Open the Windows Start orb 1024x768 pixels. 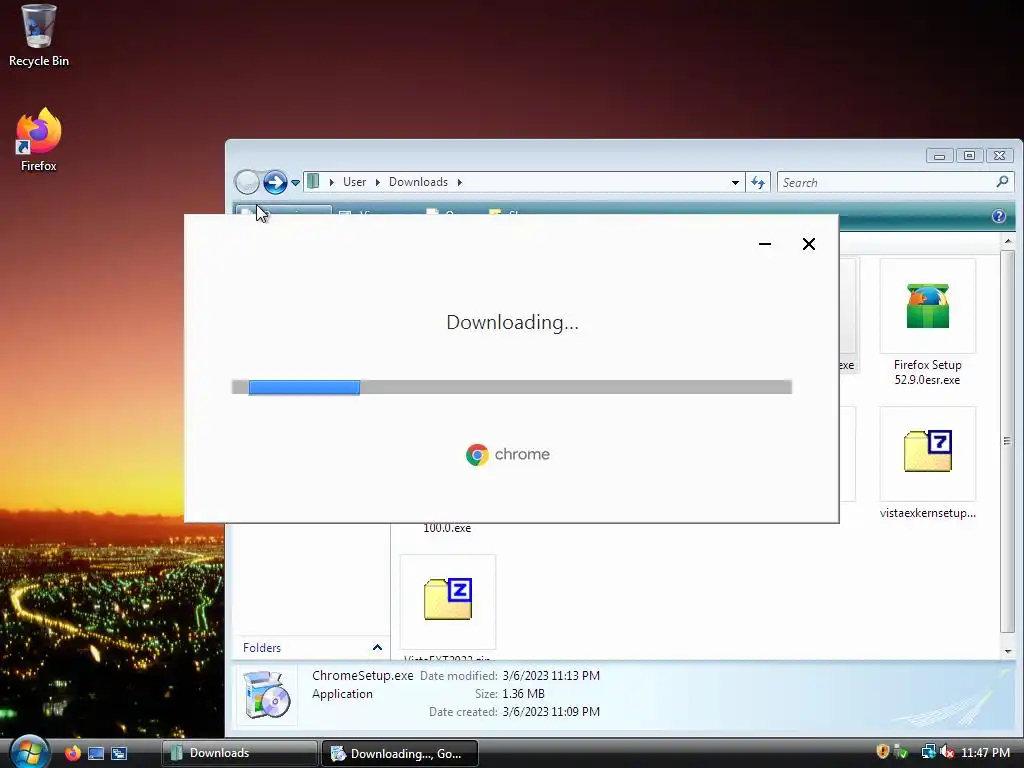[29, 752]
